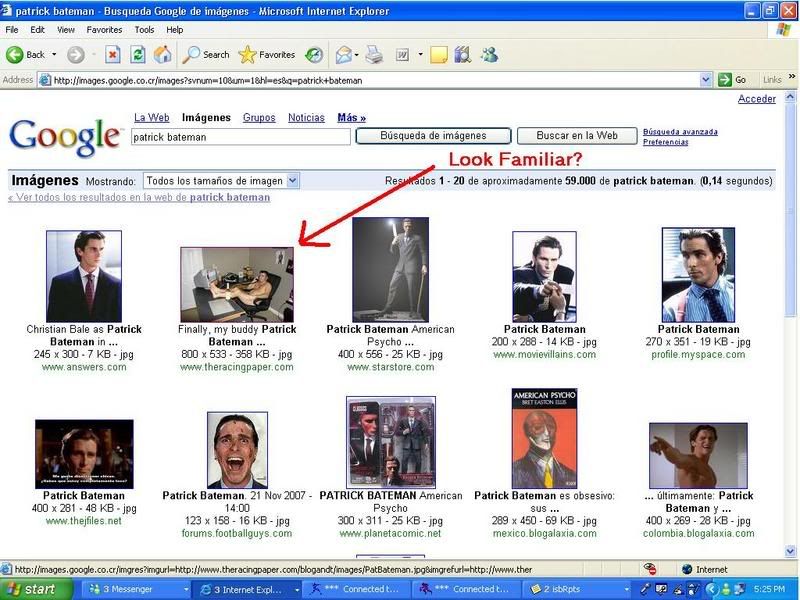Click the Go button next to address bar
800x600 pixels.
(x=732, y=80)
